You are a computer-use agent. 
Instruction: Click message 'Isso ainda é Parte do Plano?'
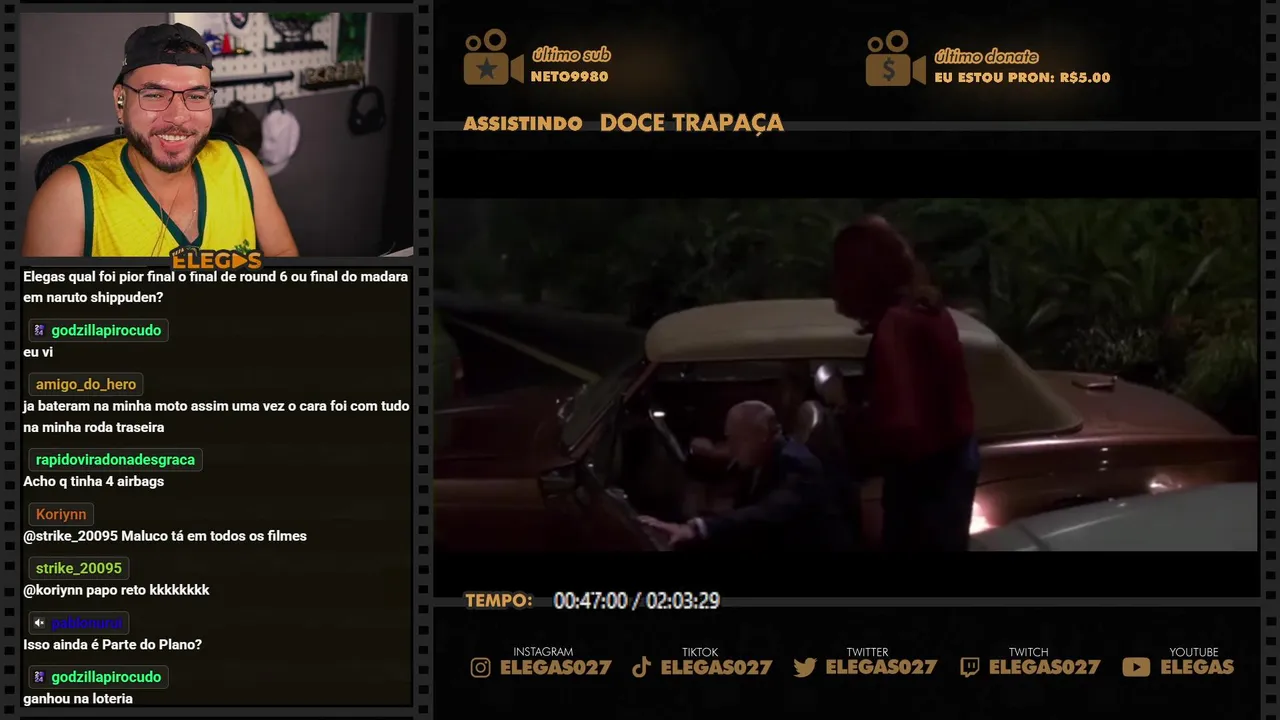[113, 644]
